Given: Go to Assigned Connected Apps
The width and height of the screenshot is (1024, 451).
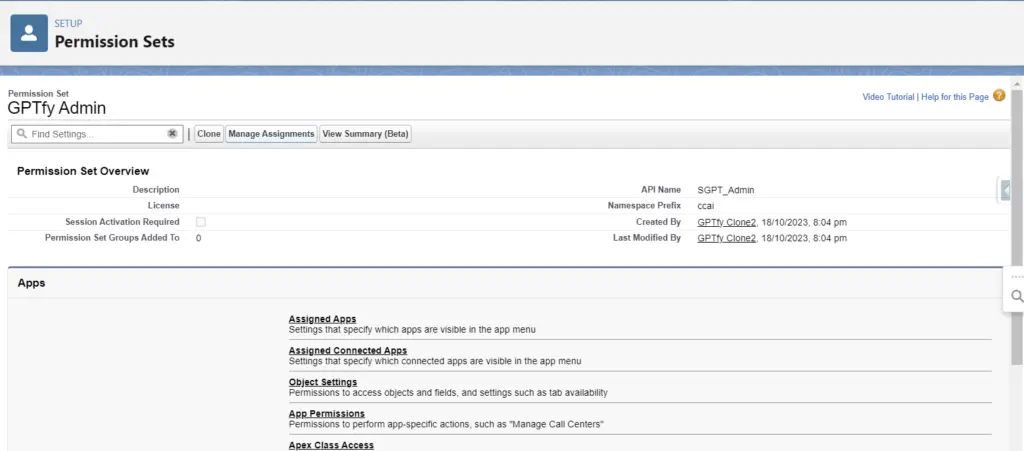Looking at the screenshot, I should tap(347, 350).
